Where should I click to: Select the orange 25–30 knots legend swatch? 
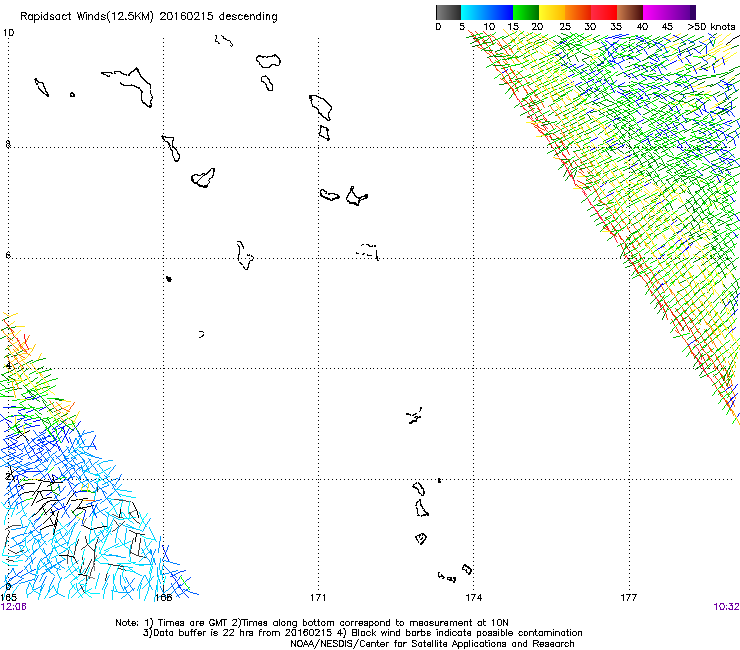pos(578,12)
